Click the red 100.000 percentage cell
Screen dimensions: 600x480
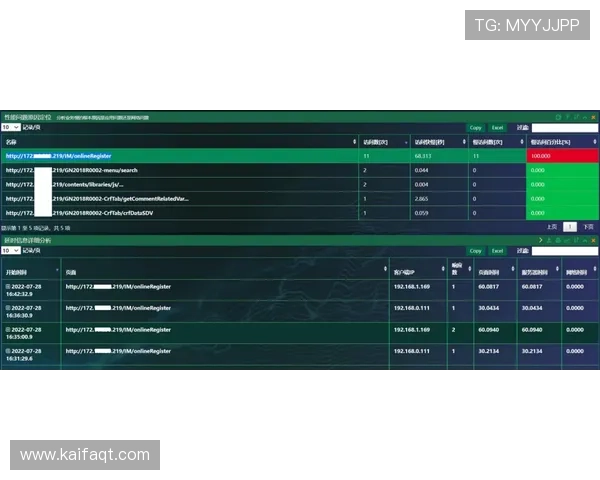(561, 156)
